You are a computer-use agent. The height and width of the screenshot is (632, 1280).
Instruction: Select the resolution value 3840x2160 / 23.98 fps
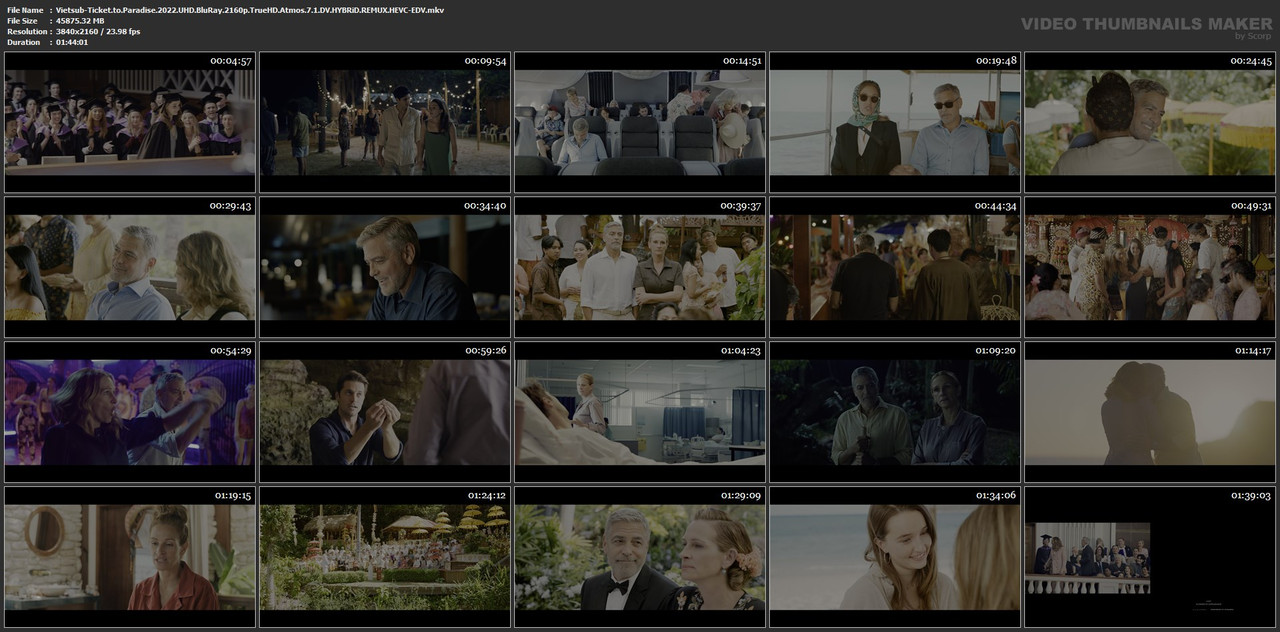pyautogui.click(x=98, y=32)
